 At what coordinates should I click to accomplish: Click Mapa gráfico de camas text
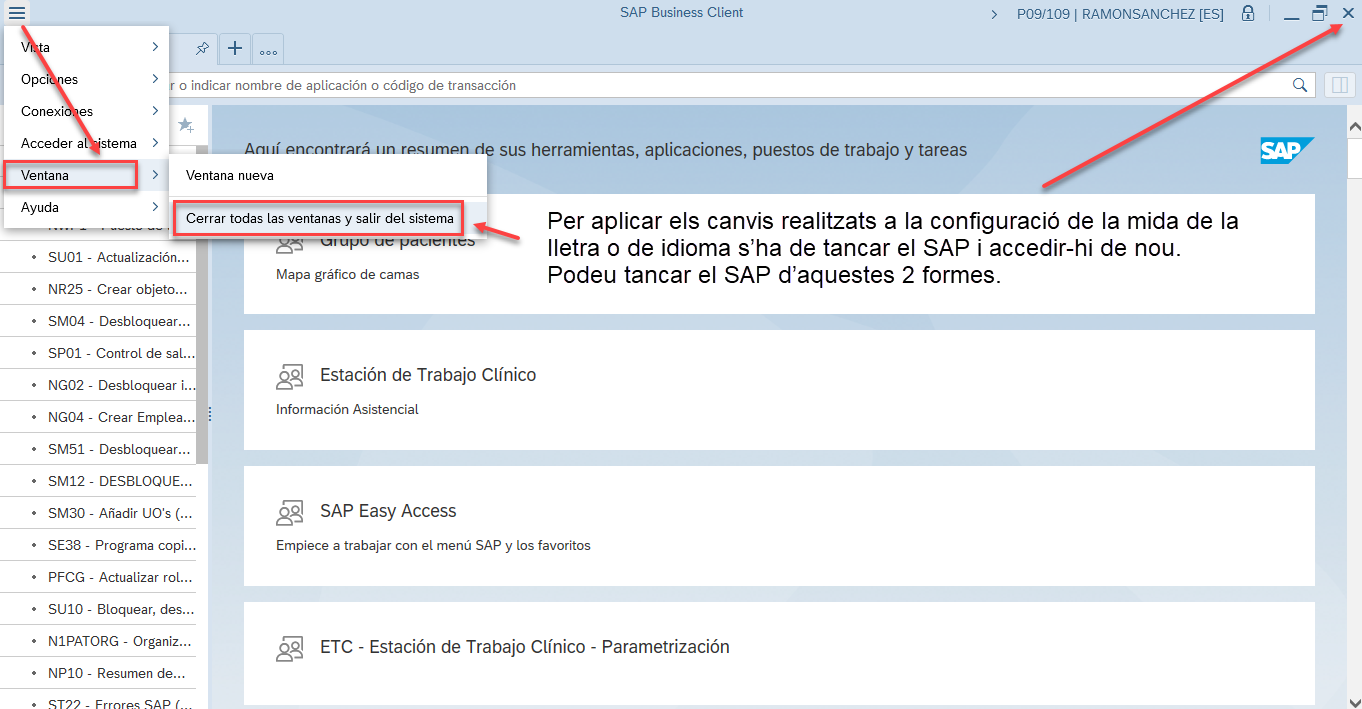[x=347, y=274]
